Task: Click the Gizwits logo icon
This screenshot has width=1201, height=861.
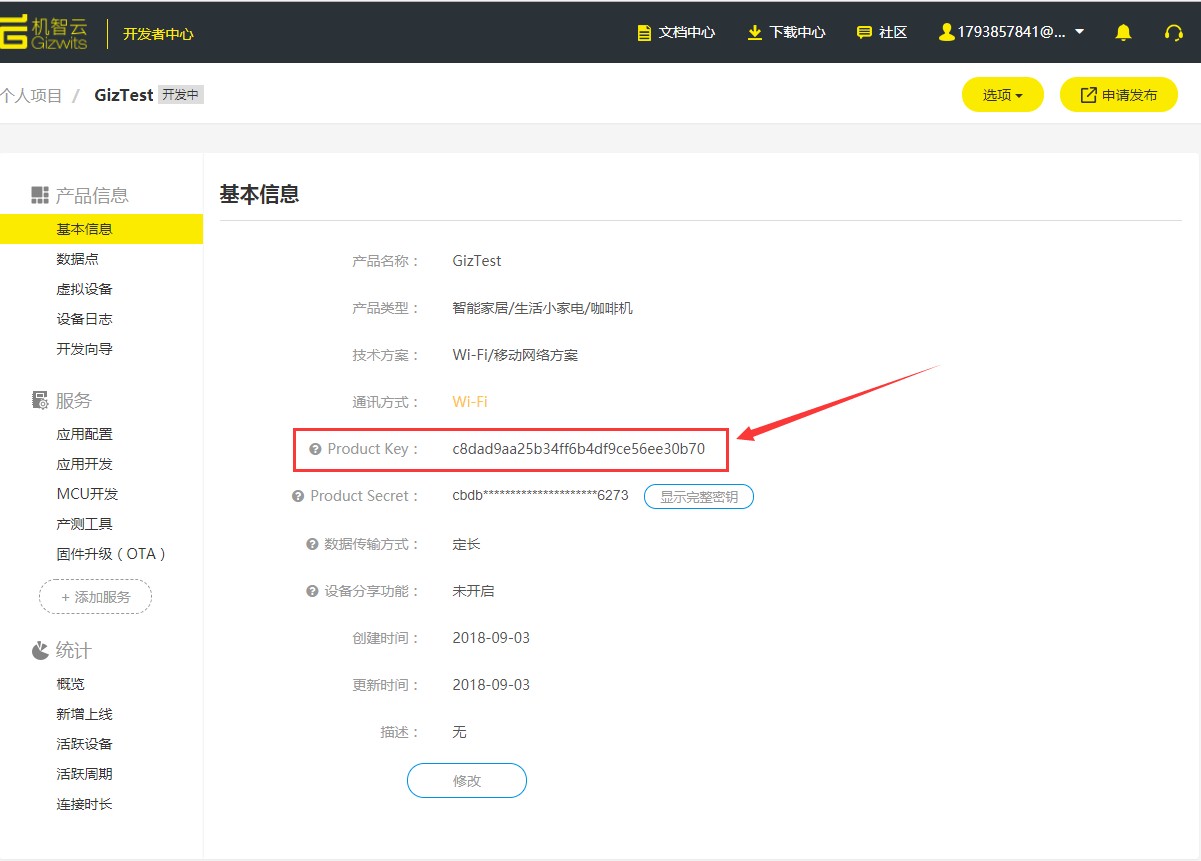Action: 14,32
